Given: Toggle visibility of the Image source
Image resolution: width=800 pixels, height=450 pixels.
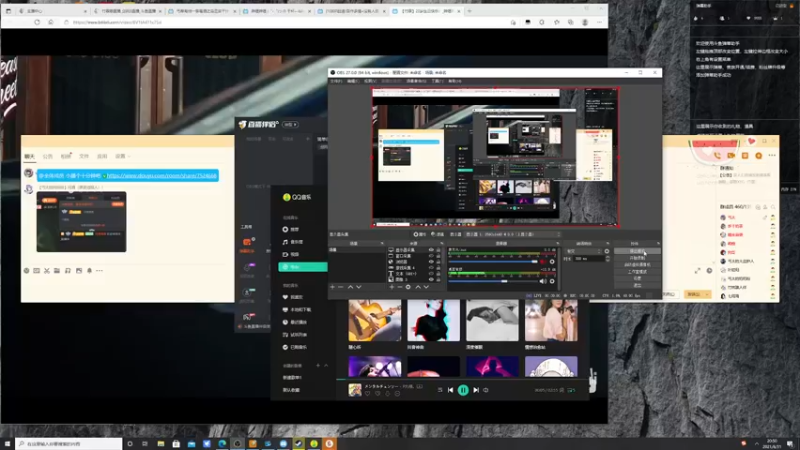Looking at the screenshot, I should [431, 279].
